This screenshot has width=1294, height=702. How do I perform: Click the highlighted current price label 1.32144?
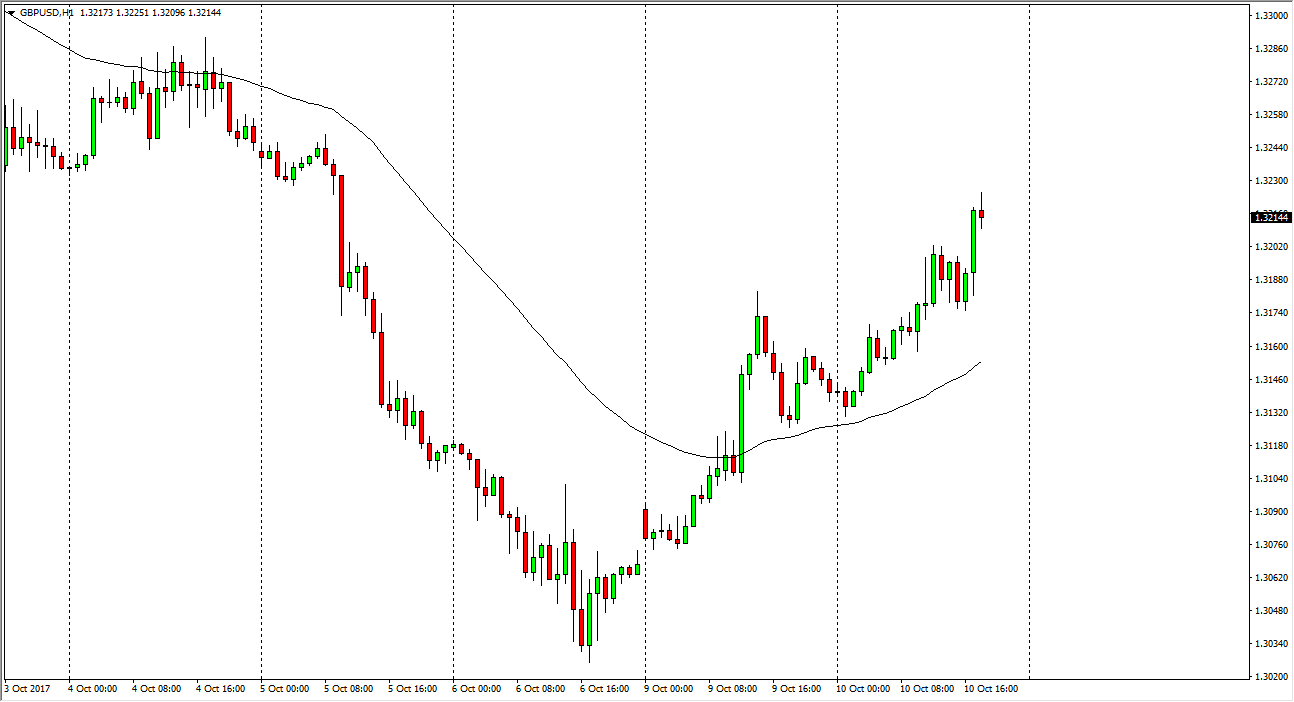[1271, 218]
